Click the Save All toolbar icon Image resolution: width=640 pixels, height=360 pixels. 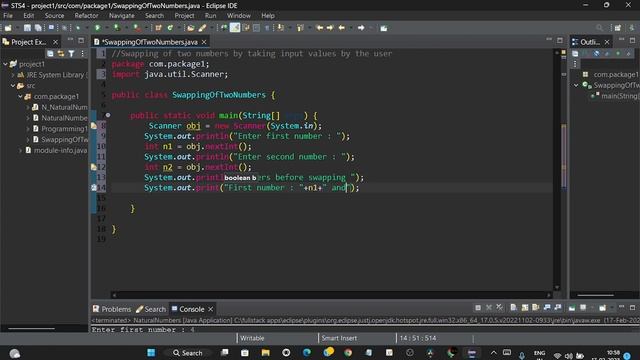point(38,28)
